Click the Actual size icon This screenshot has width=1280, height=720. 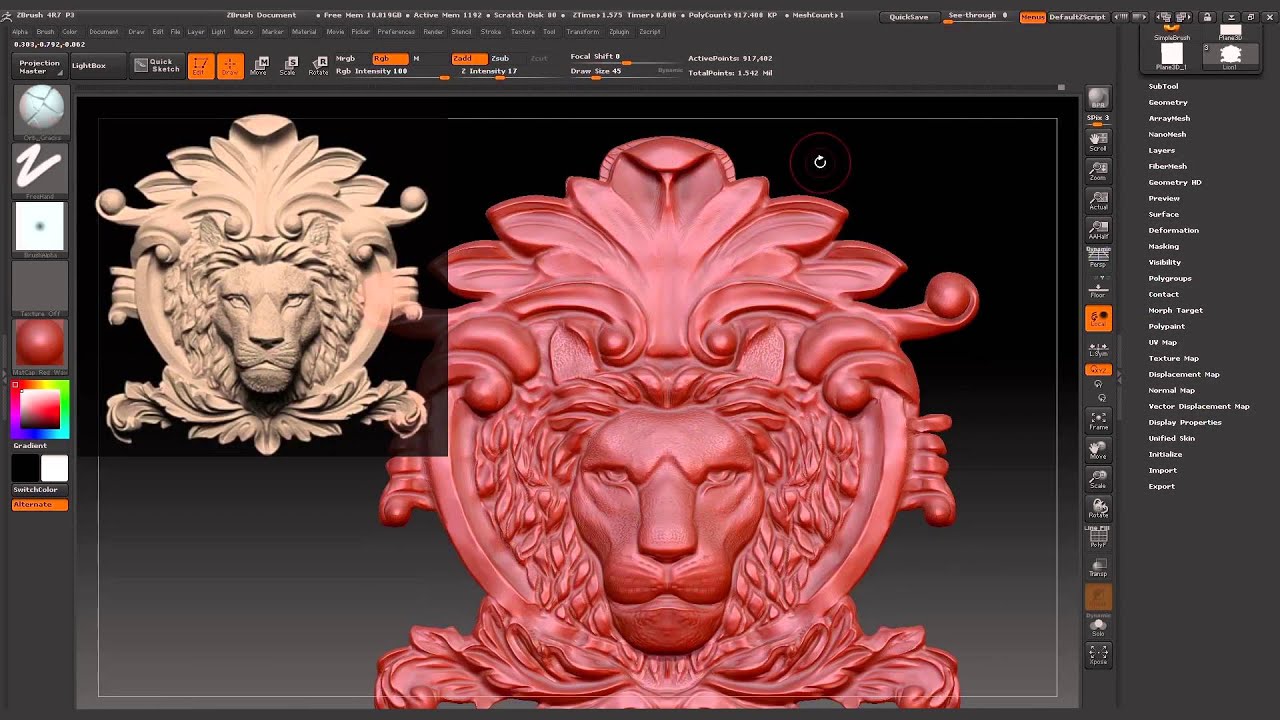1098,201
